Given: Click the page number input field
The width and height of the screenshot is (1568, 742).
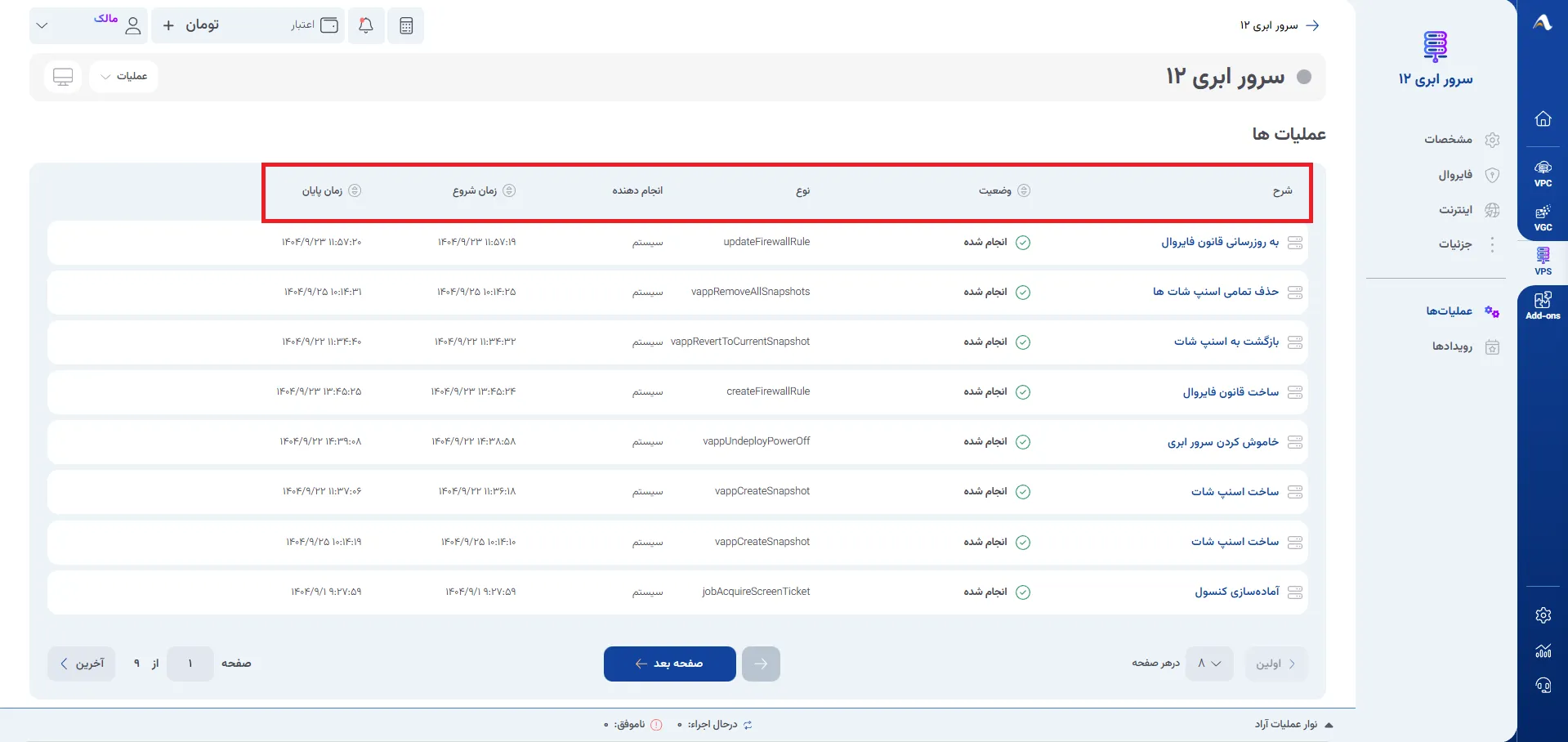Looking at the screenshot, I should click(x=190, y=664).
